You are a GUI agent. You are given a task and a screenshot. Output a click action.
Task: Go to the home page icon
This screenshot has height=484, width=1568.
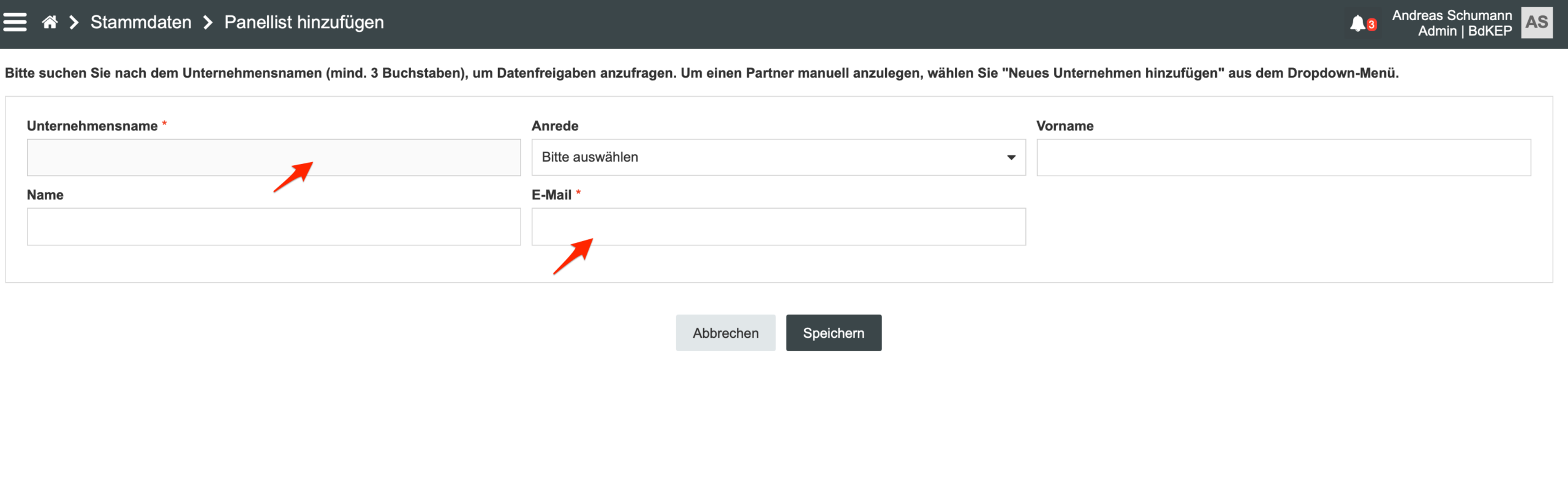click(x=50, y=23)
